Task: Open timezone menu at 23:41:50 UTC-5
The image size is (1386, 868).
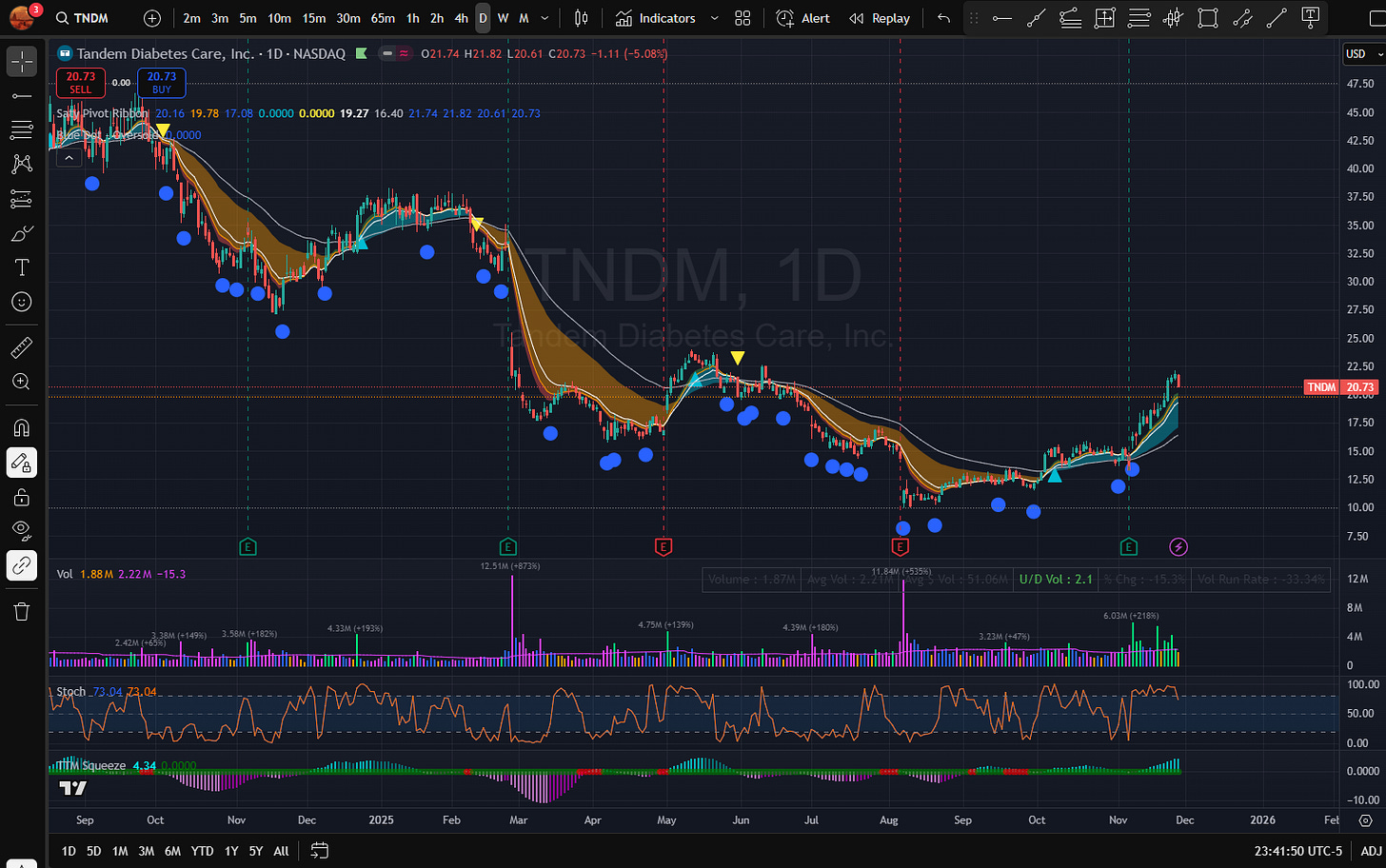Action: tap(1298, 851)
